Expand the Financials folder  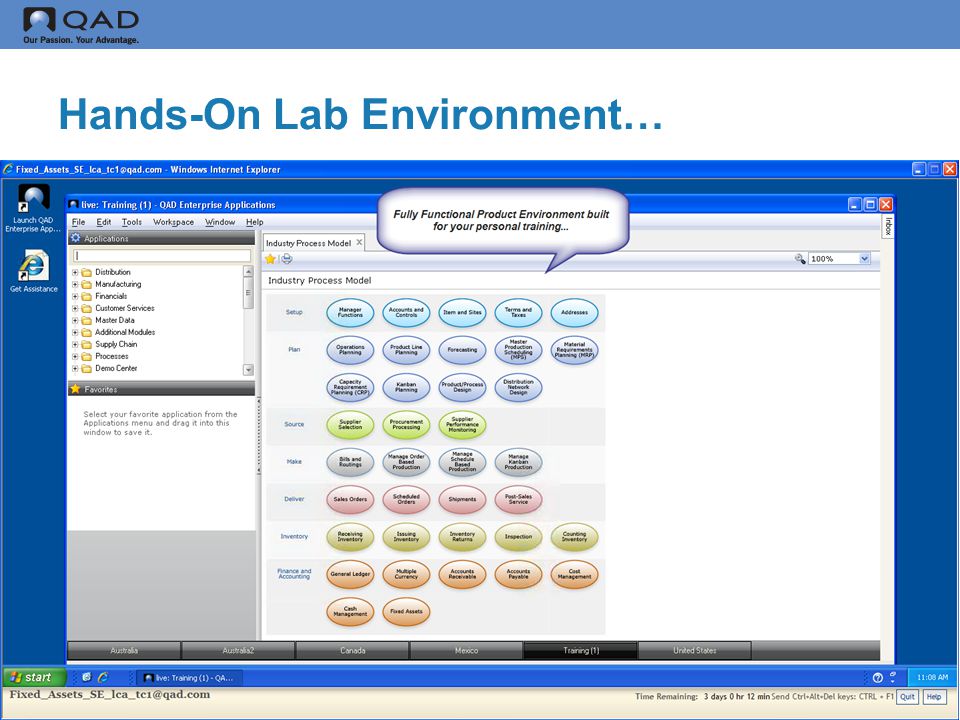tap(75, 296)
